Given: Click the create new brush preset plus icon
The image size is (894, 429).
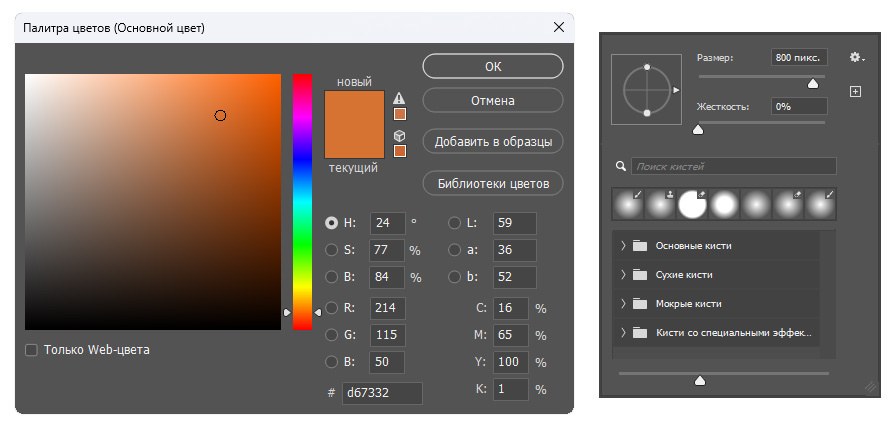Looking at the screenshot, I should coord(855,91).
